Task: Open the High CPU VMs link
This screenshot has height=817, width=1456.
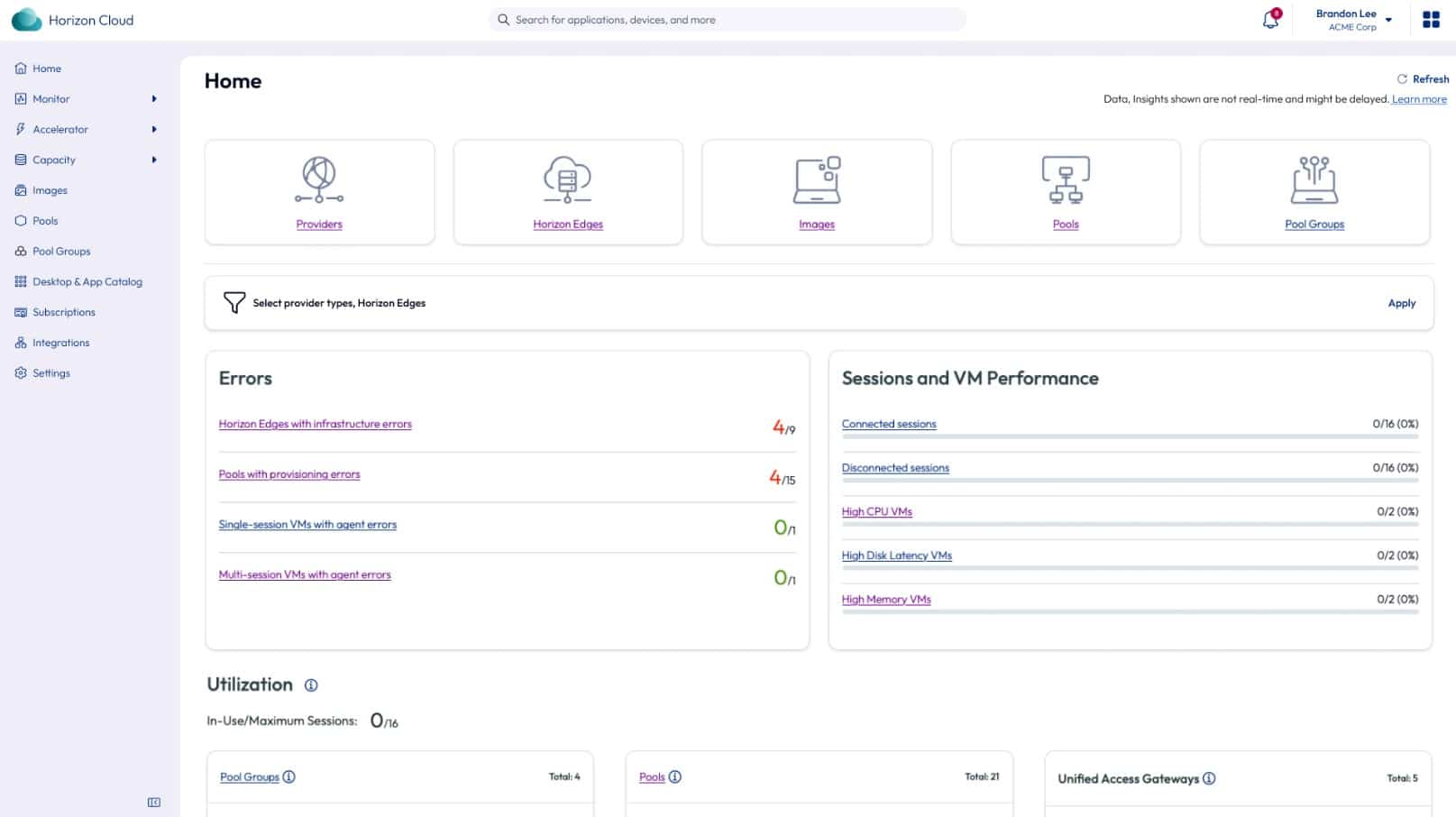Action: pyautogui.click(x=877, y=511)
